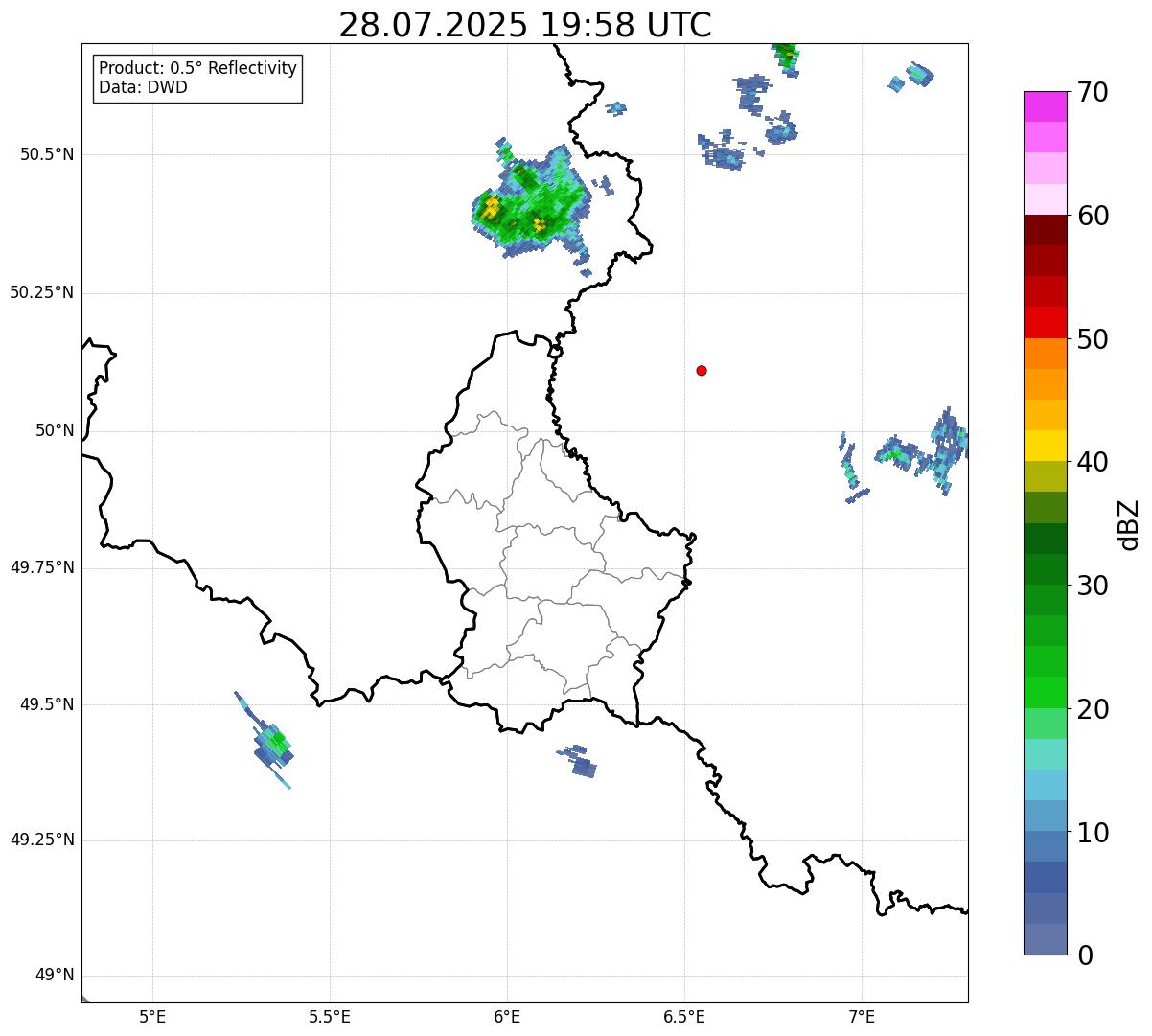Click the 49.75°N latitude label
The width and height of the screenshot is (1152, 1036).
tap(41, 567)
